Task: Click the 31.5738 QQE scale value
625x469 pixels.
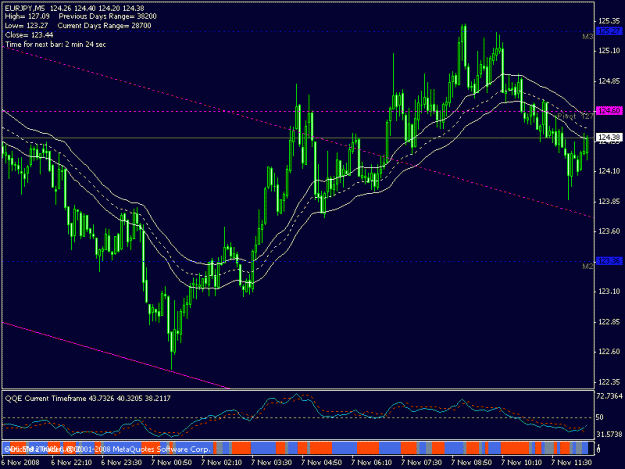Action: coord(609,434)
